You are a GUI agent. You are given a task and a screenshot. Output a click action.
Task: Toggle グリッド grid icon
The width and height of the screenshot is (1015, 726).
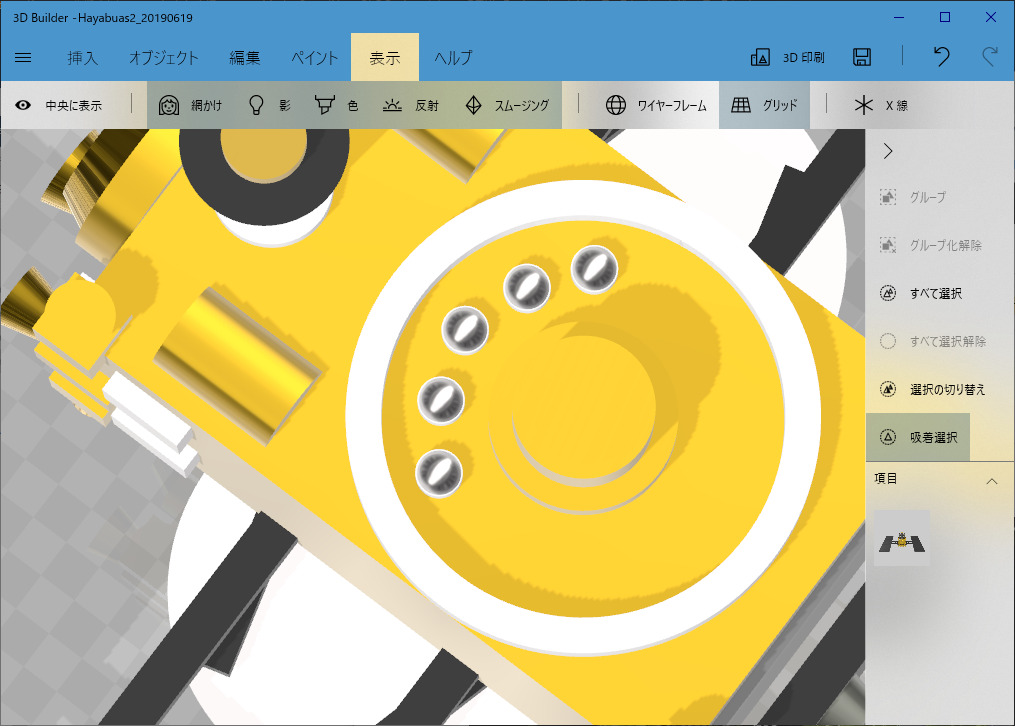tap(741, 105)
